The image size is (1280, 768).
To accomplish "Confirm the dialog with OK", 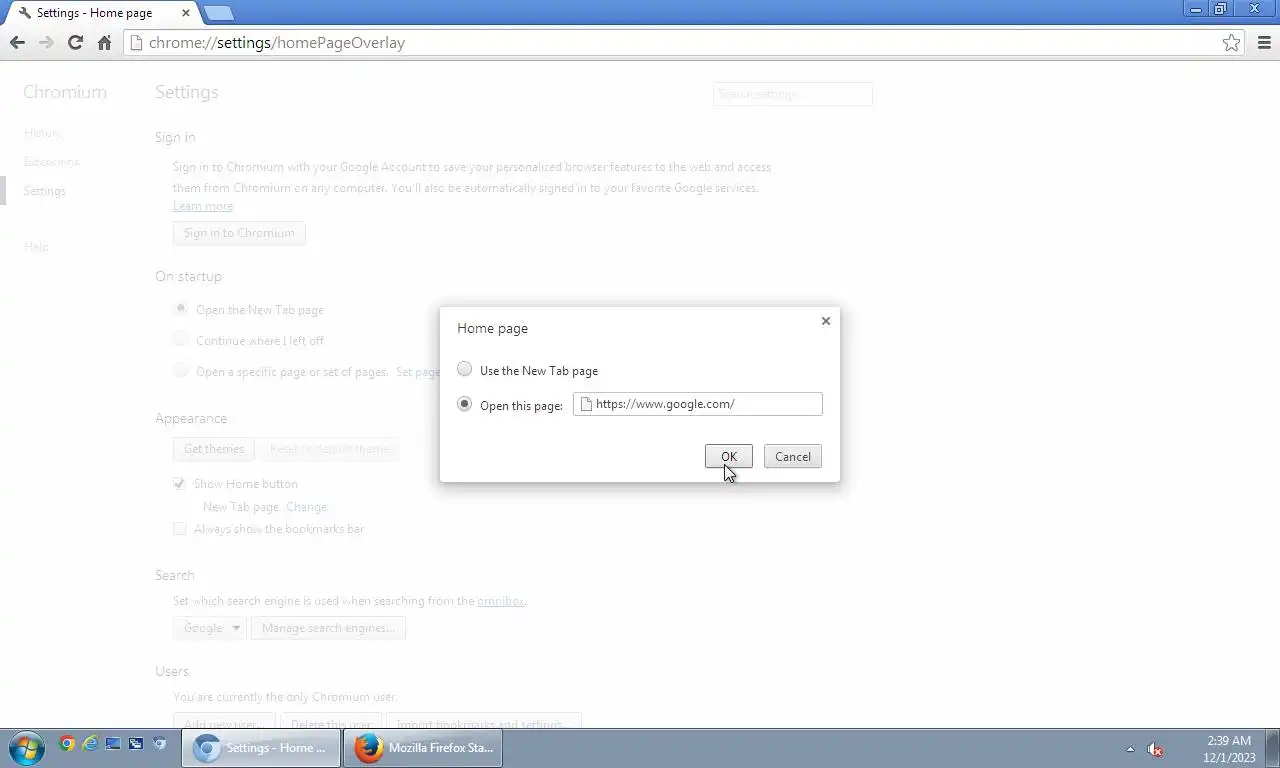I will (729, 457).
